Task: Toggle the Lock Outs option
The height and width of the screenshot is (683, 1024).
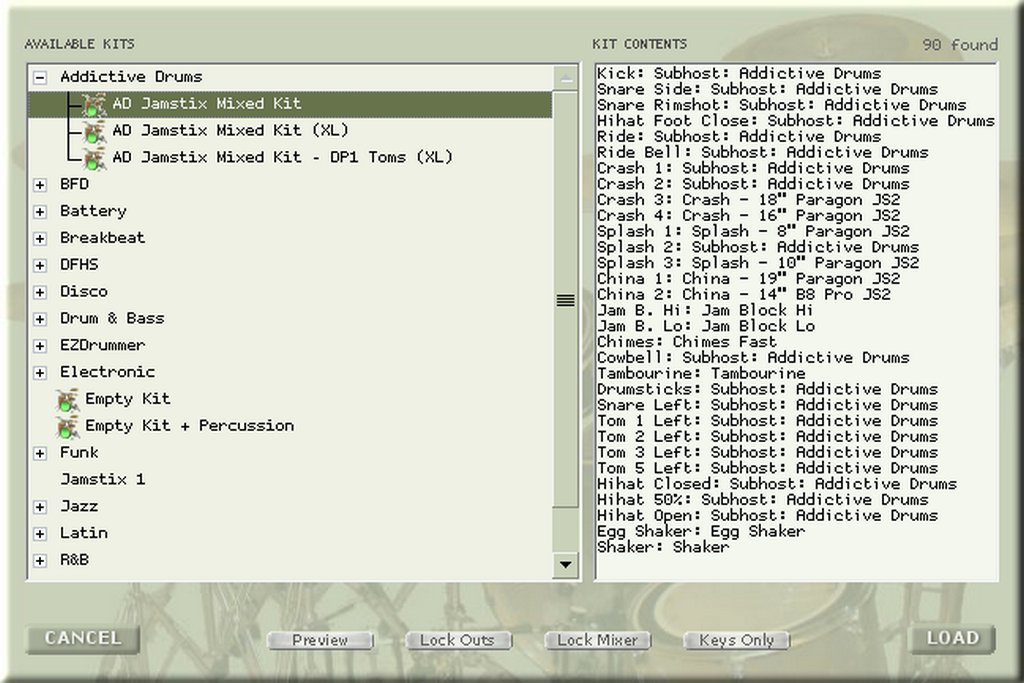Action: tap(458, 640)
